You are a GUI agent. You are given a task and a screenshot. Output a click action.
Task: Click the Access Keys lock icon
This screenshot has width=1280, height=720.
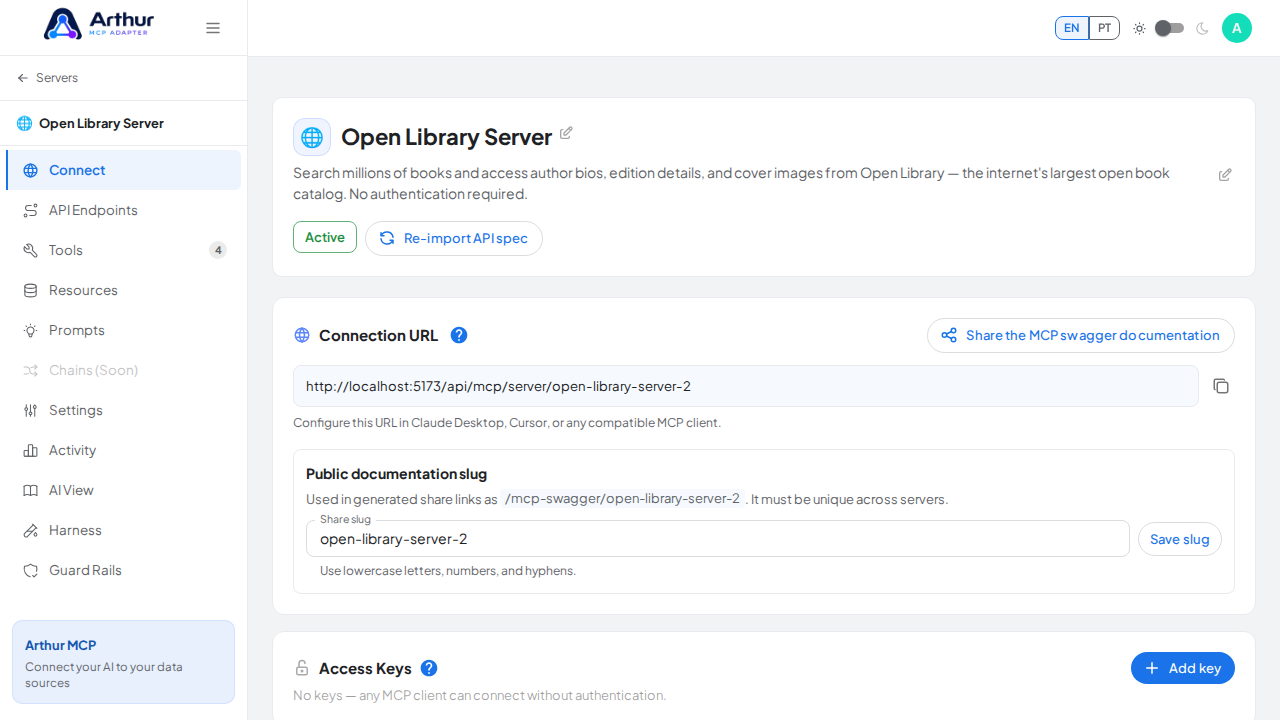[302, 668]
